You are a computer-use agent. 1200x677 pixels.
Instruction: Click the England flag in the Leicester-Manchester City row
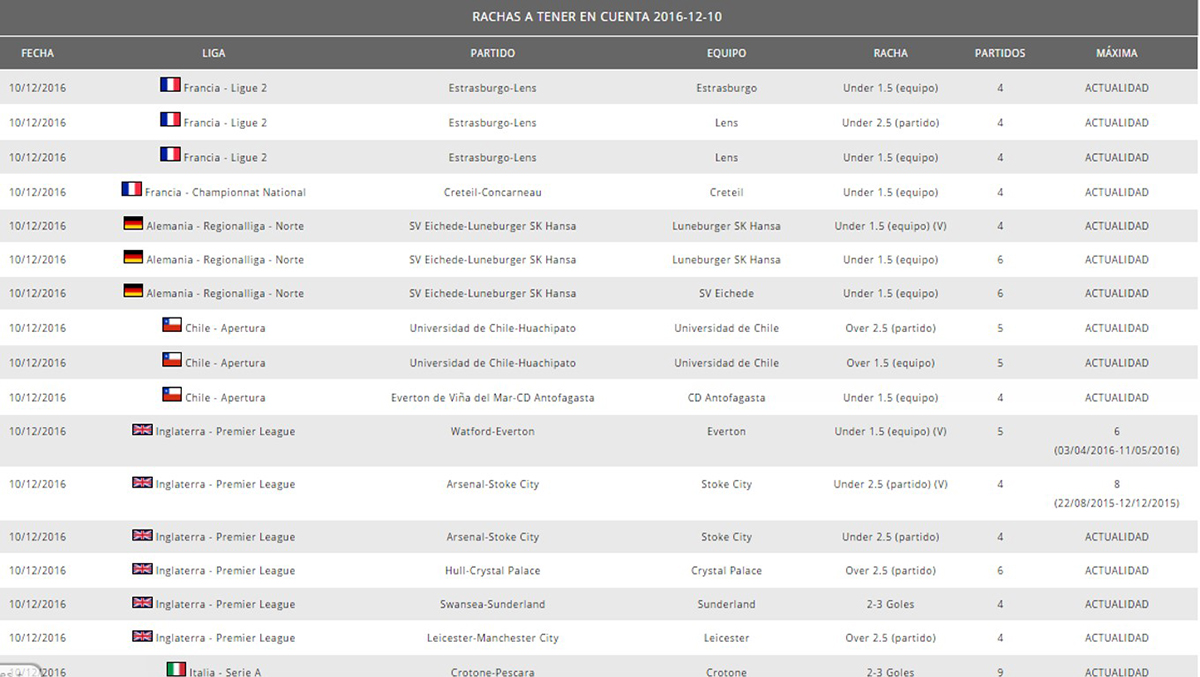[143, 637]
